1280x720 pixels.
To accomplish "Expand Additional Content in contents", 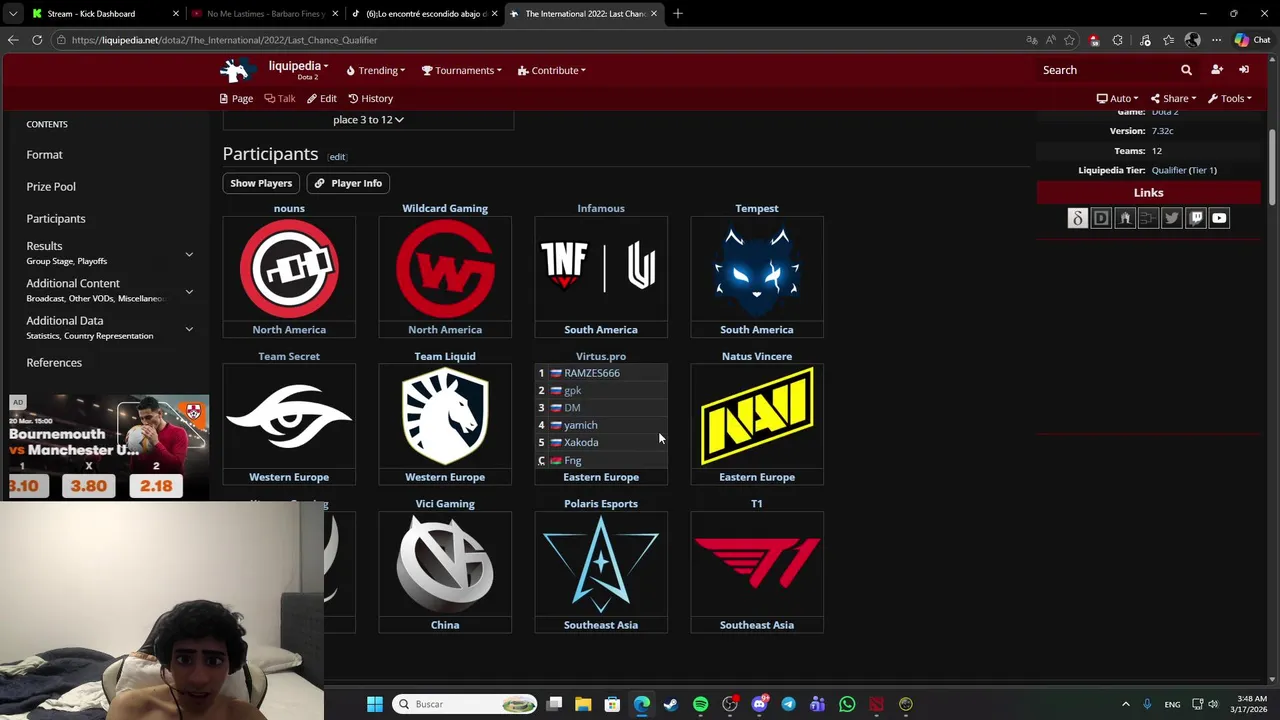I will (189, 291).
